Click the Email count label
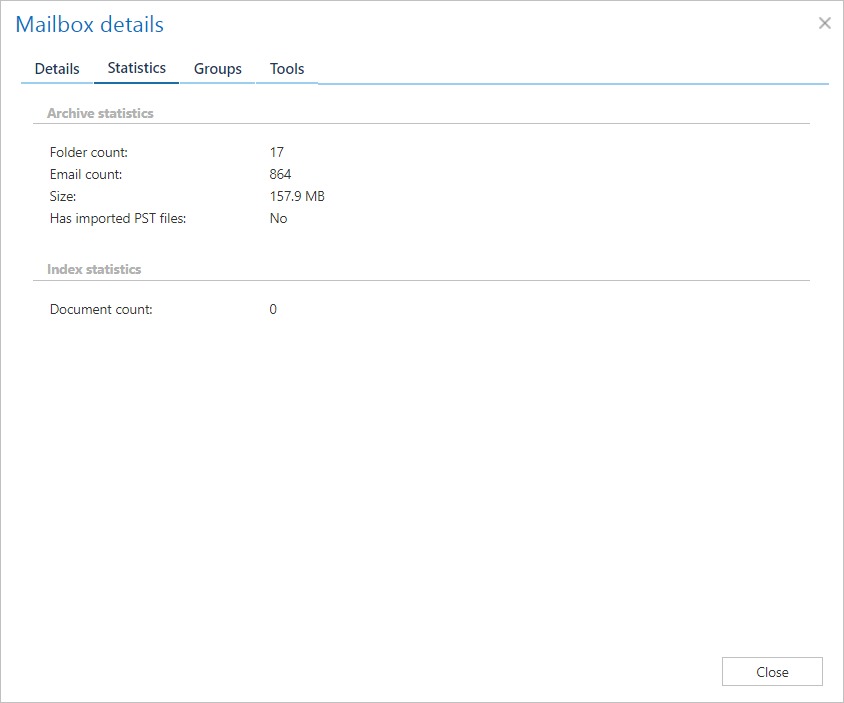 [x=86, y=174]
